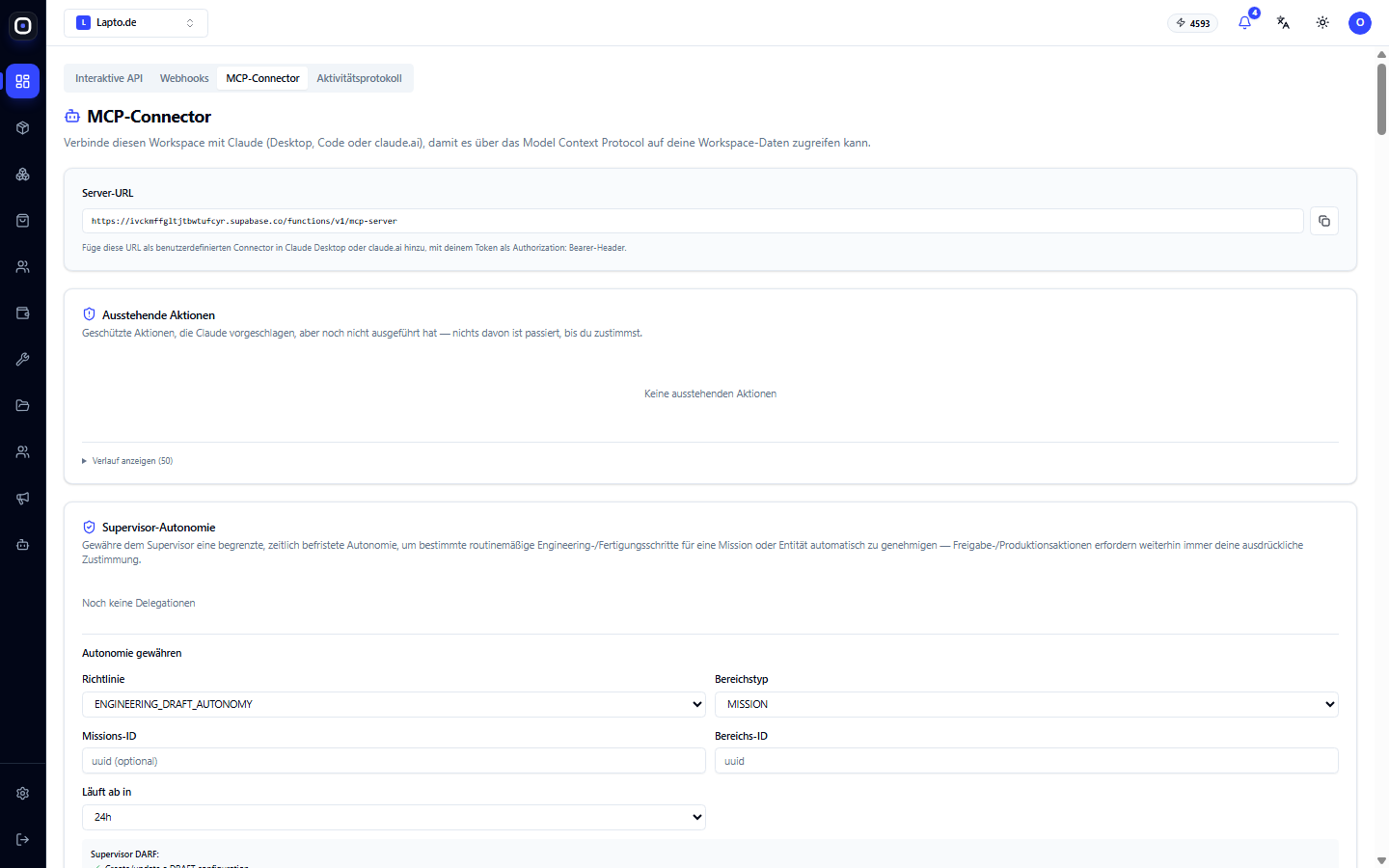The width and height of the screenshot is (1389, 868).
Task: Open the user avatar menu 'O'
Action: coord(1360,22)
